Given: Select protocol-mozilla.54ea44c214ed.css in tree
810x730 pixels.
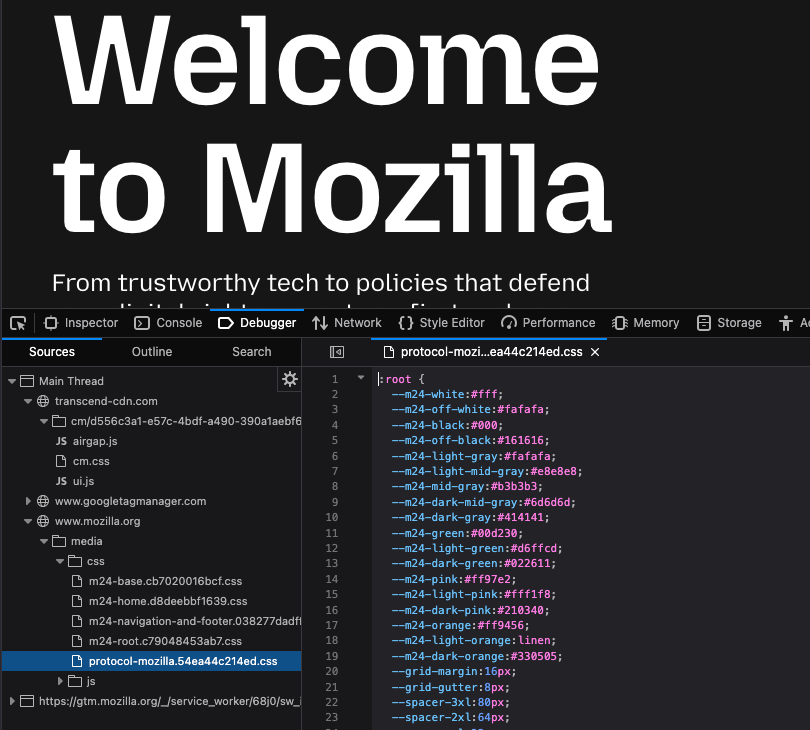Looking at the screenshot, I should [152, 661].
